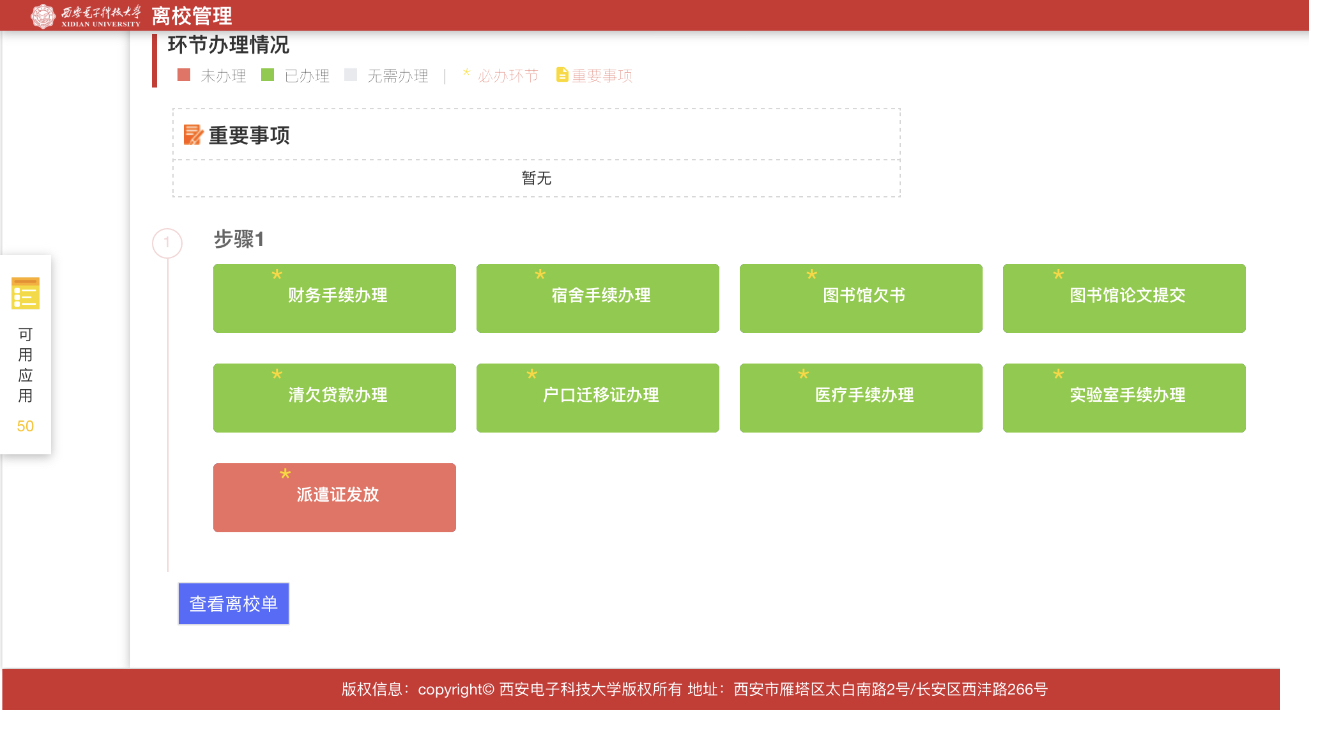
Task: Open 宿舍手续办理 step
Action: pyautogui.click(x=598, y=298)
